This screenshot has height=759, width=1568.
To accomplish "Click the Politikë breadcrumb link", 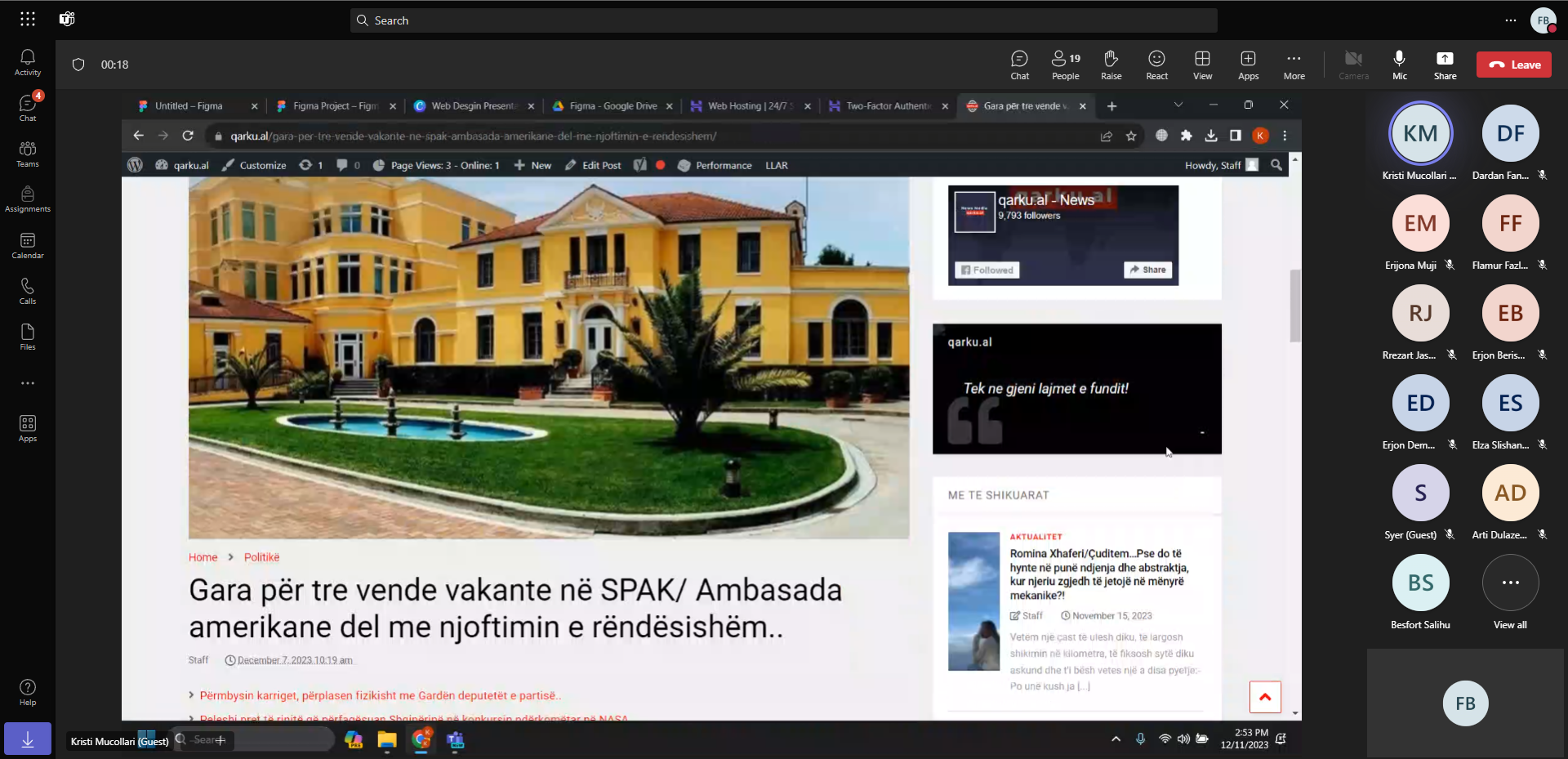I will coord(261,557).
